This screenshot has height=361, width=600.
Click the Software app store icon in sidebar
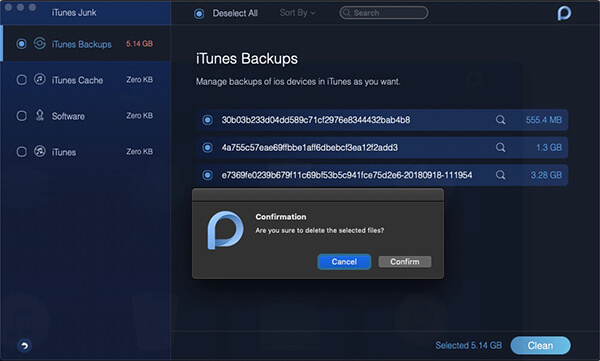pyautogui.click(x=39, y=115)
